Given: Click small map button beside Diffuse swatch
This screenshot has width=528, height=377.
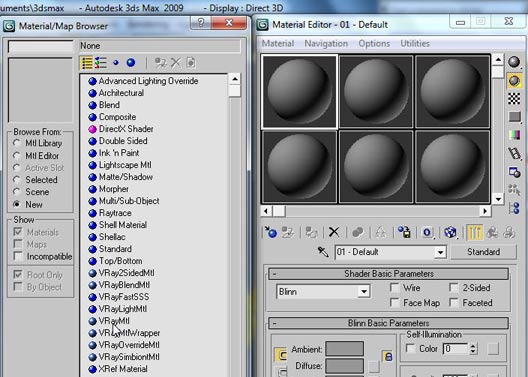Looking at the screenshot, I should click(374, 366).
